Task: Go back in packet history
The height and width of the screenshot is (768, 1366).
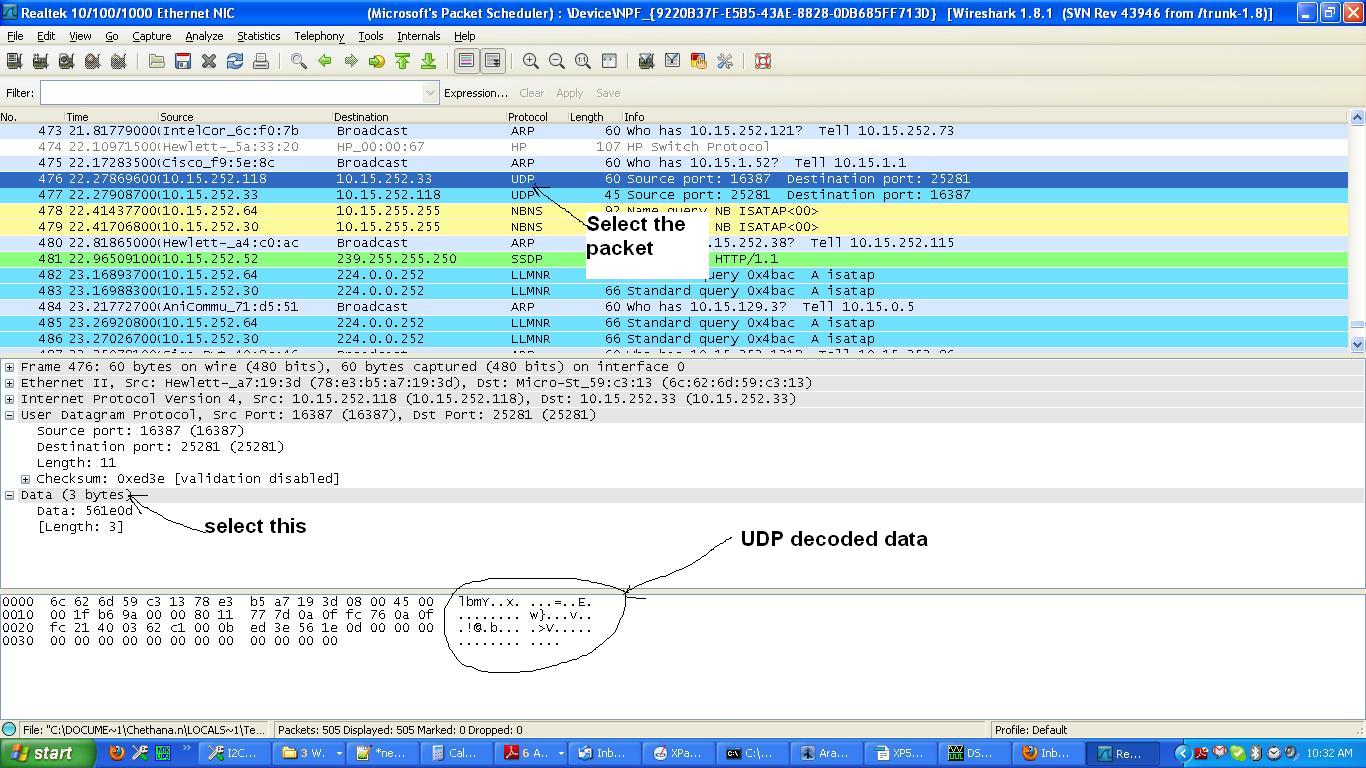Action: pyautogui.click(x=325, y=61)
